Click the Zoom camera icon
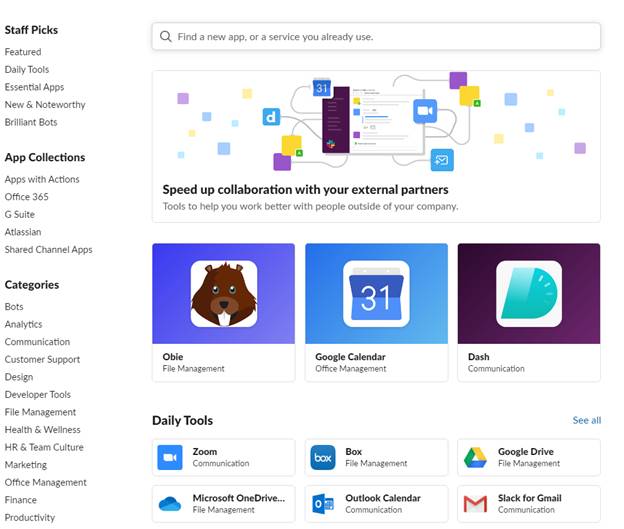Screen dimensions: 624x529 coord(170,457)
